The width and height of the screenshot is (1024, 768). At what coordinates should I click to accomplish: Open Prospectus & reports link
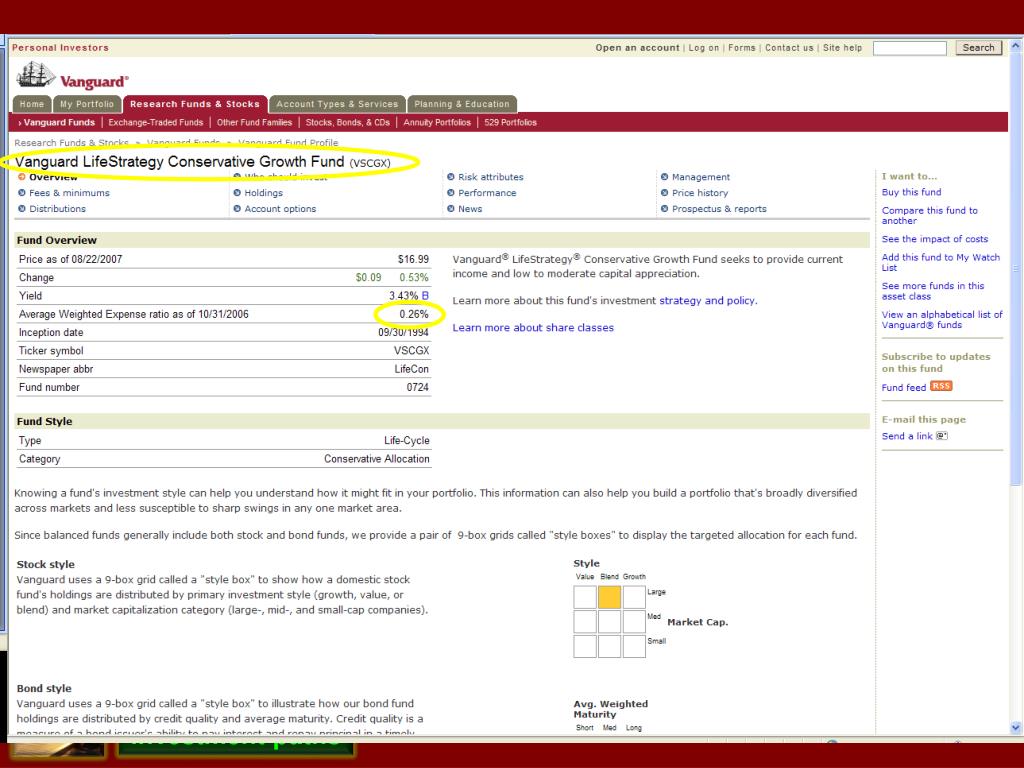pyautogui.click(x=719, y=208)
